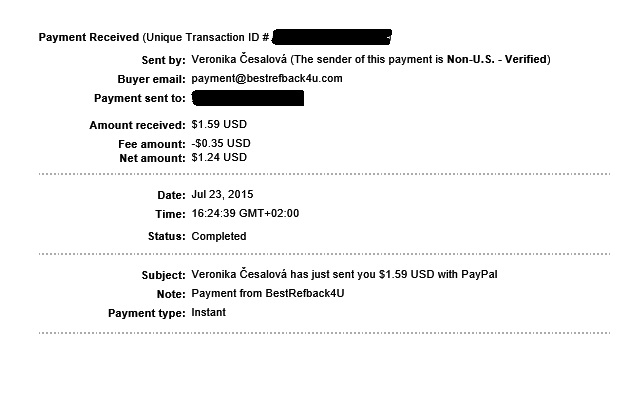
Task: Click the Subject line text
Action: pos(344,275)
